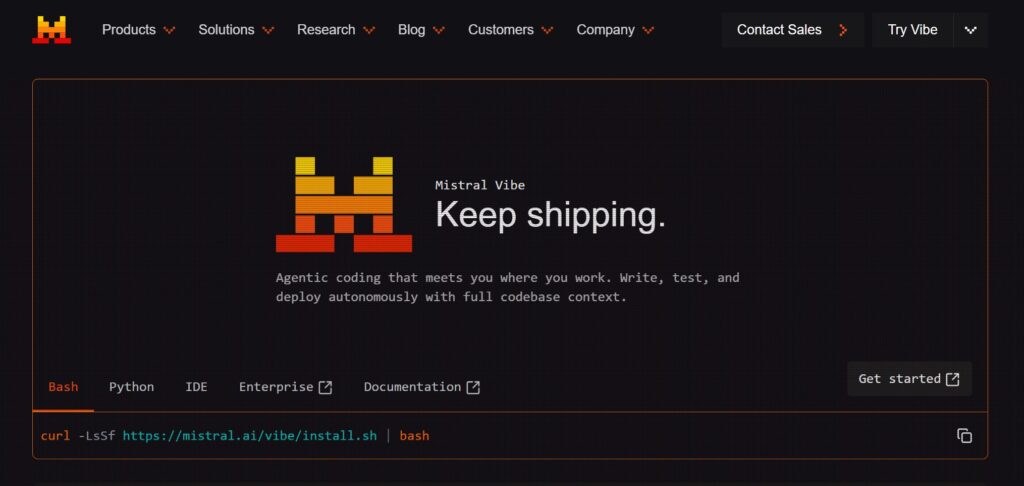
Task: Click the external link icon next to Documentation
Action: coord(473,388)
